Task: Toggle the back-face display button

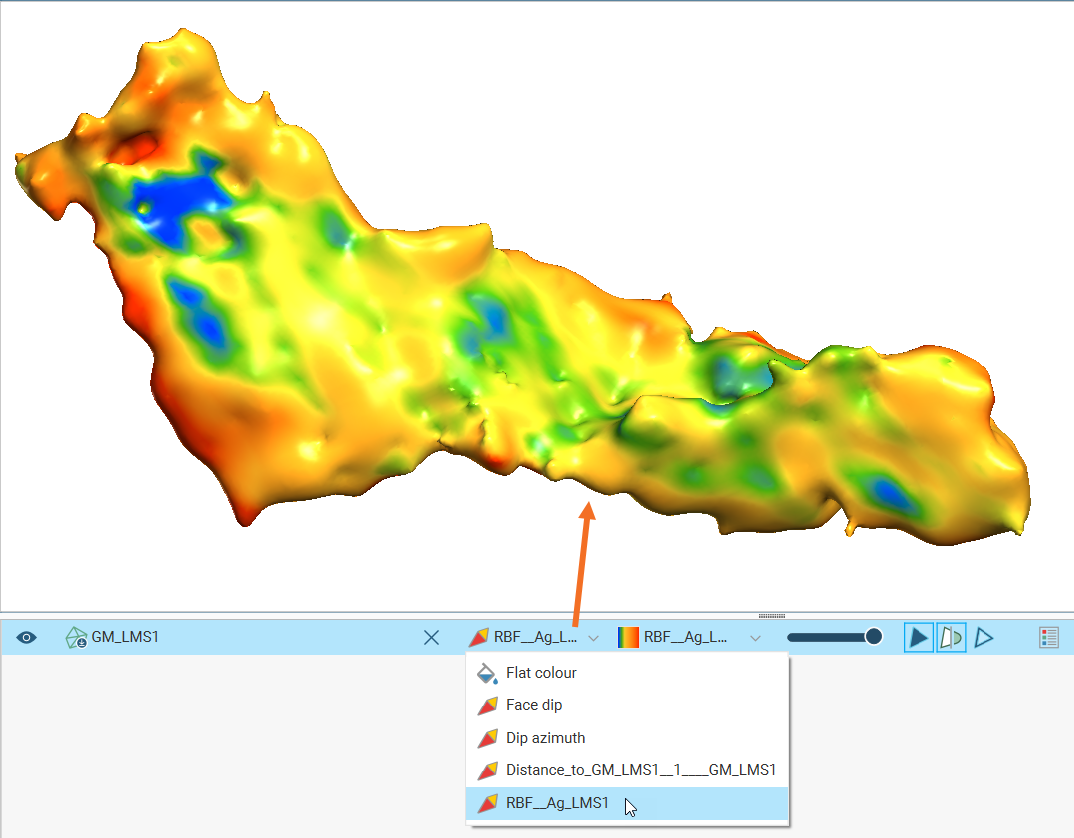Action: [951, 637]
